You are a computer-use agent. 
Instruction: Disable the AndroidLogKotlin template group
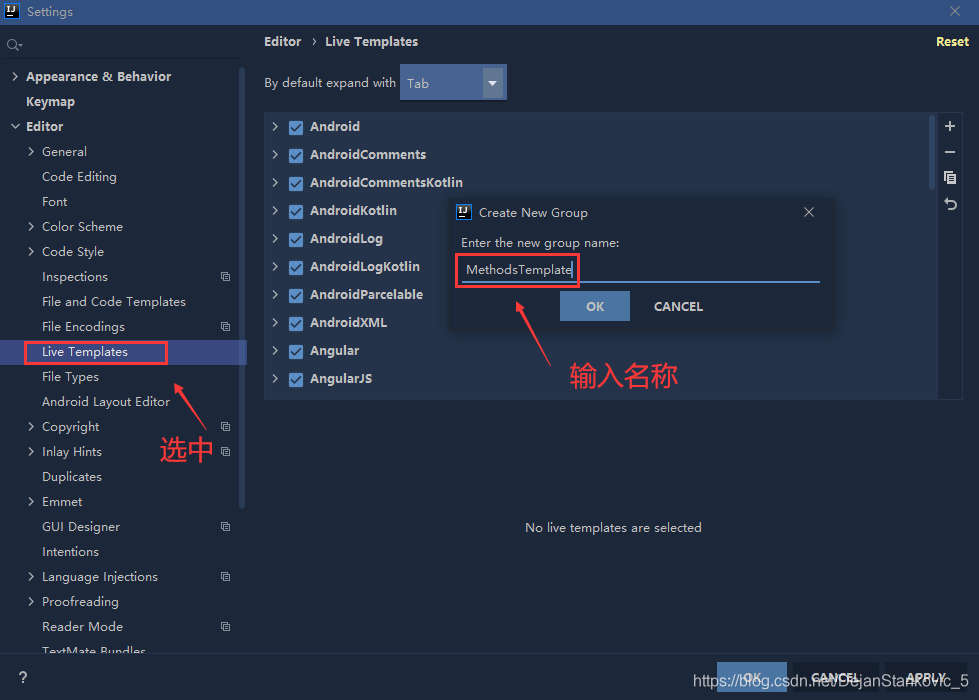click(x=296, y=267)
